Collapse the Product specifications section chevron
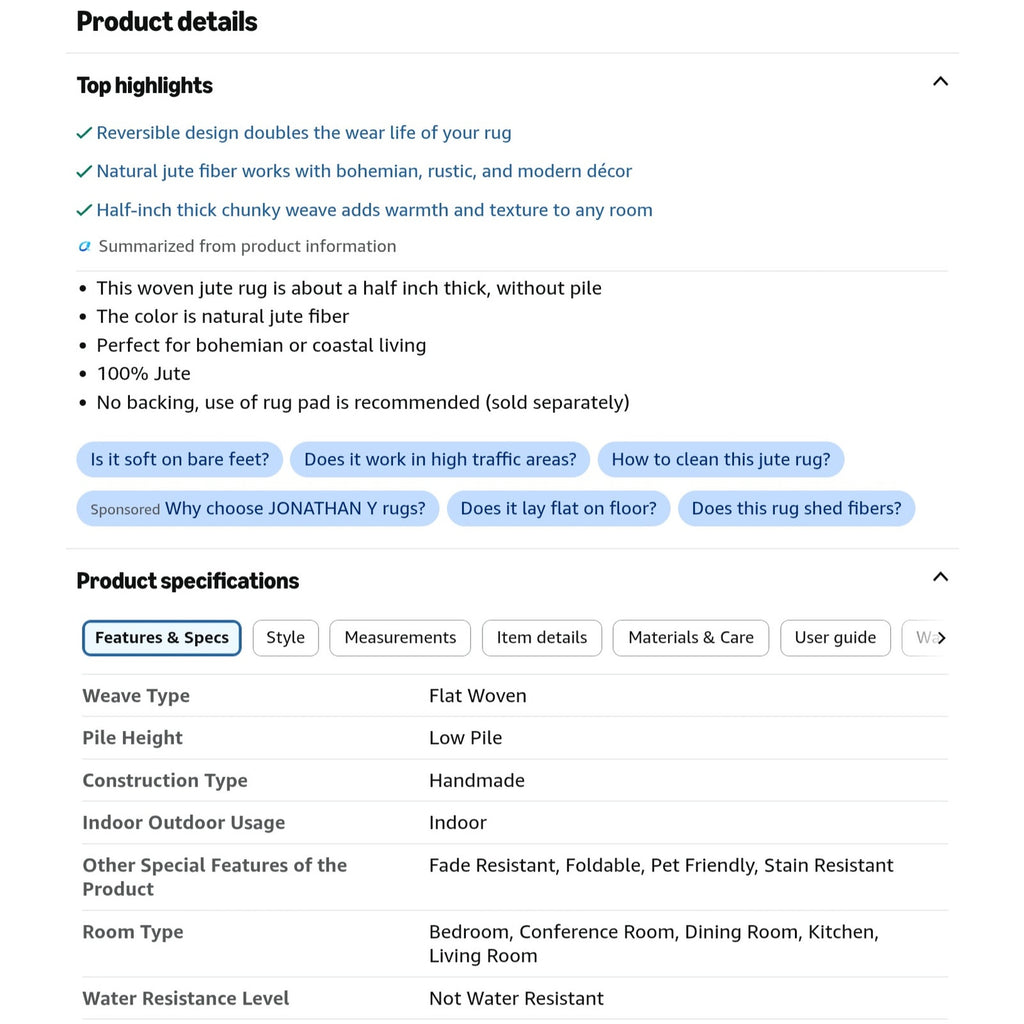The image size is (1024, 1024). 940,577
